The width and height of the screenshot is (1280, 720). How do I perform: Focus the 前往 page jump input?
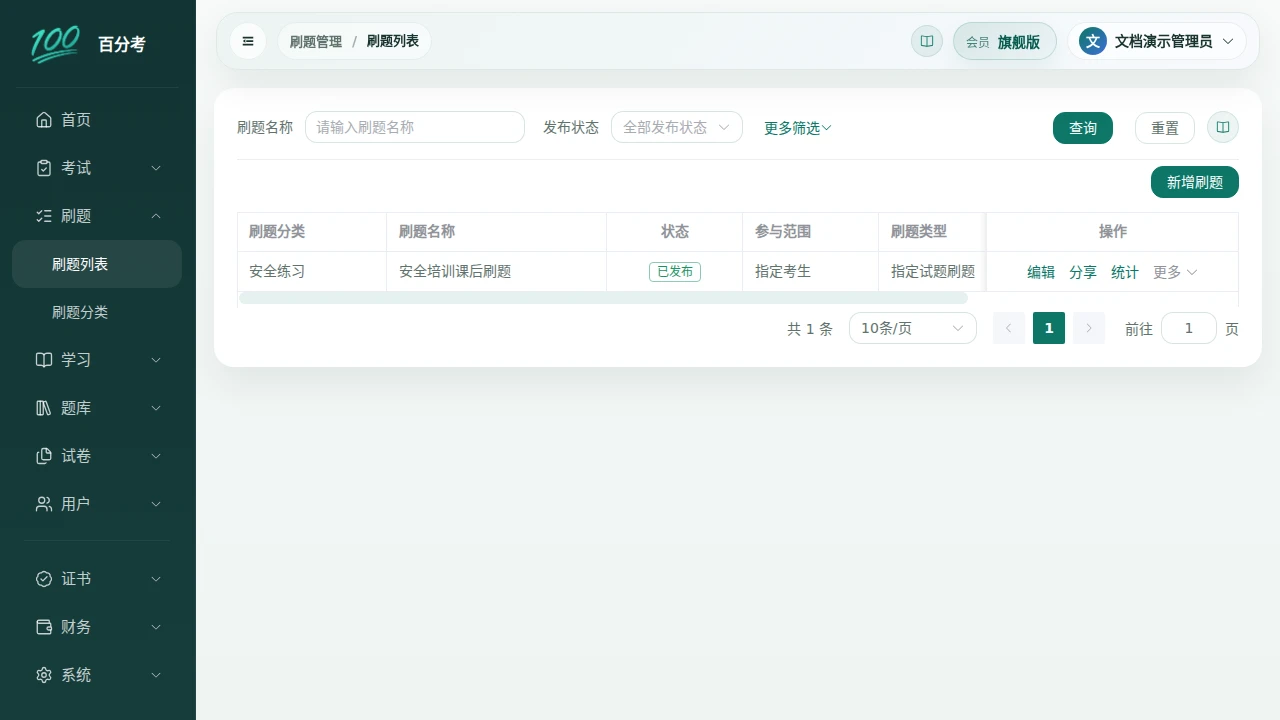click(1189, 328)
